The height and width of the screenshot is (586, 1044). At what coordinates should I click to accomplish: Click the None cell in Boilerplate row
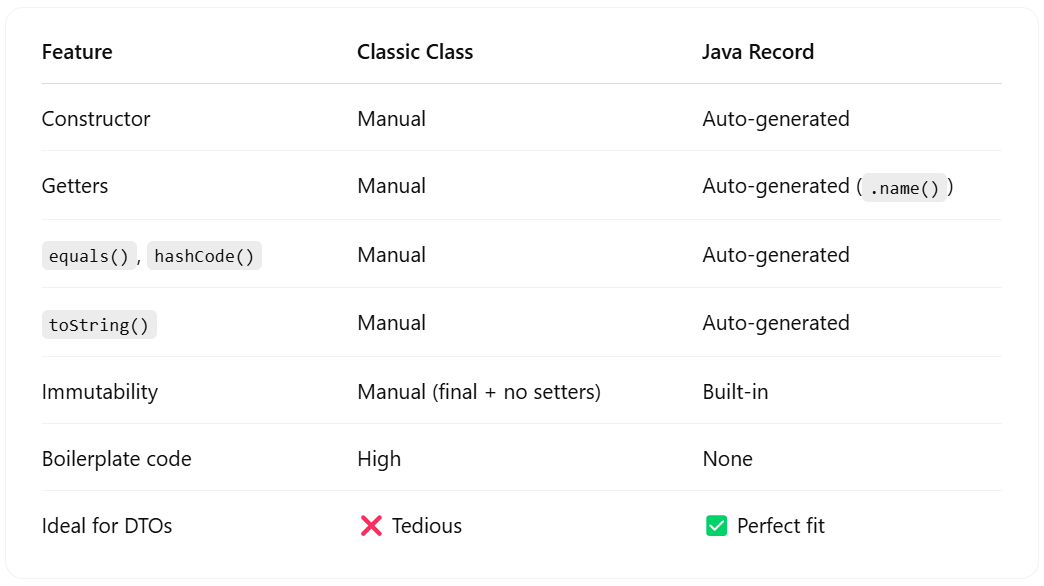point(728,459)
